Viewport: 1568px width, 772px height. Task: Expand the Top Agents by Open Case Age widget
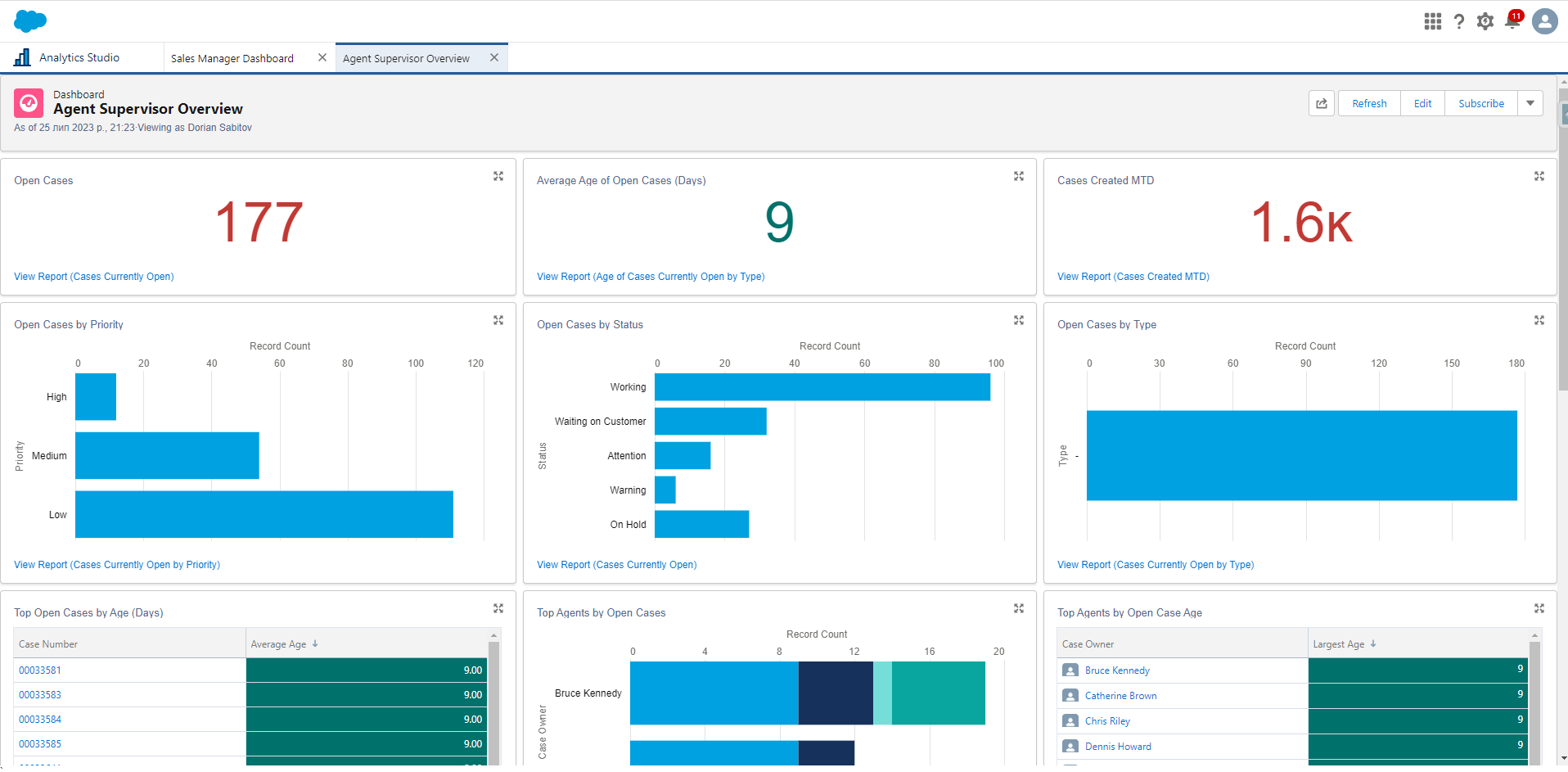click(x=1539, y=608)
